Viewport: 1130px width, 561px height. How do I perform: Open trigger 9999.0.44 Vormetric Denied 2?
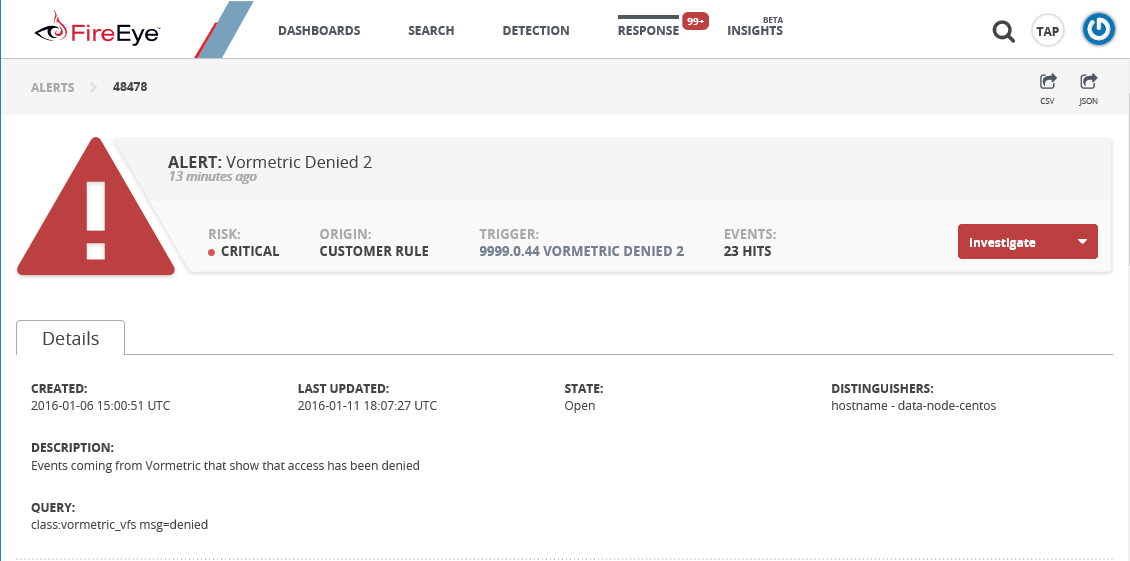pyautogui.click(x=582, y=251)
